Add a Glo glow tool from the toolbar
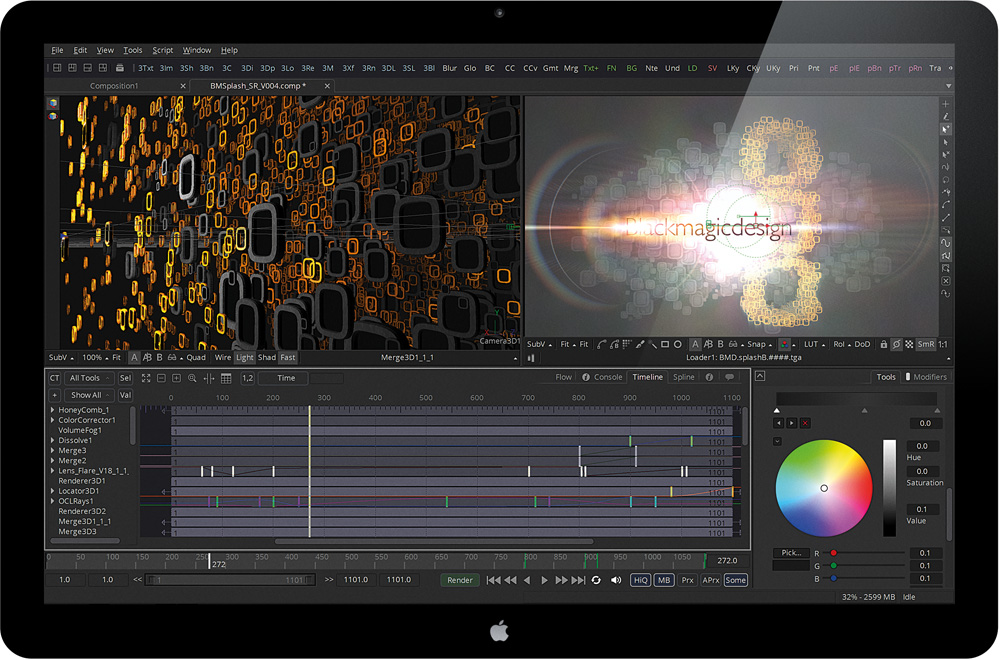 (470, 68)
